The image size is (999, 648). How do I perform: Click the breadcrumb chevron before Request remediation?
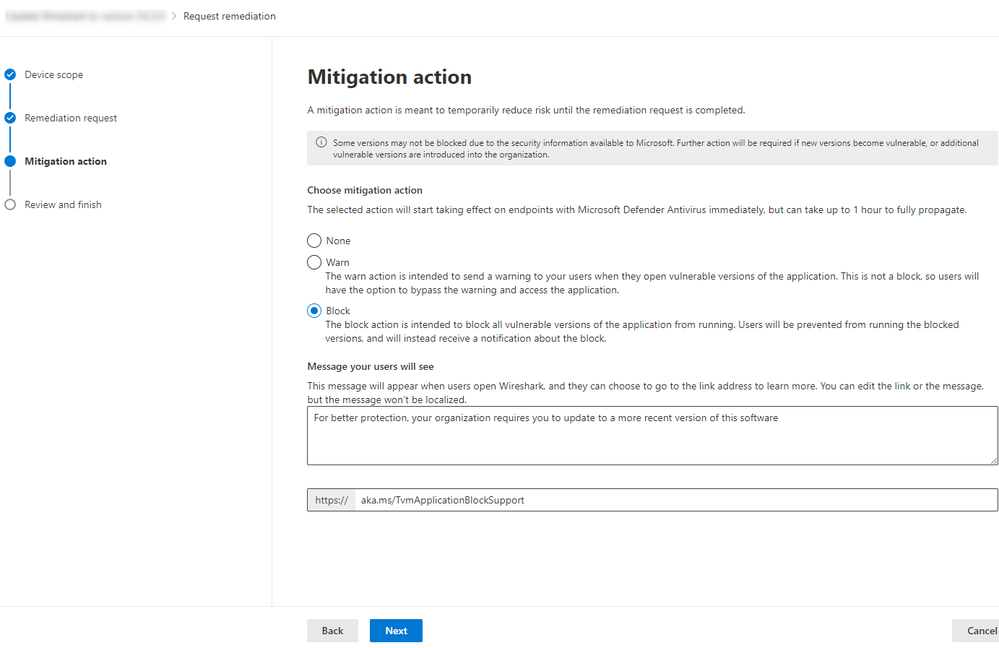point(173,16)
